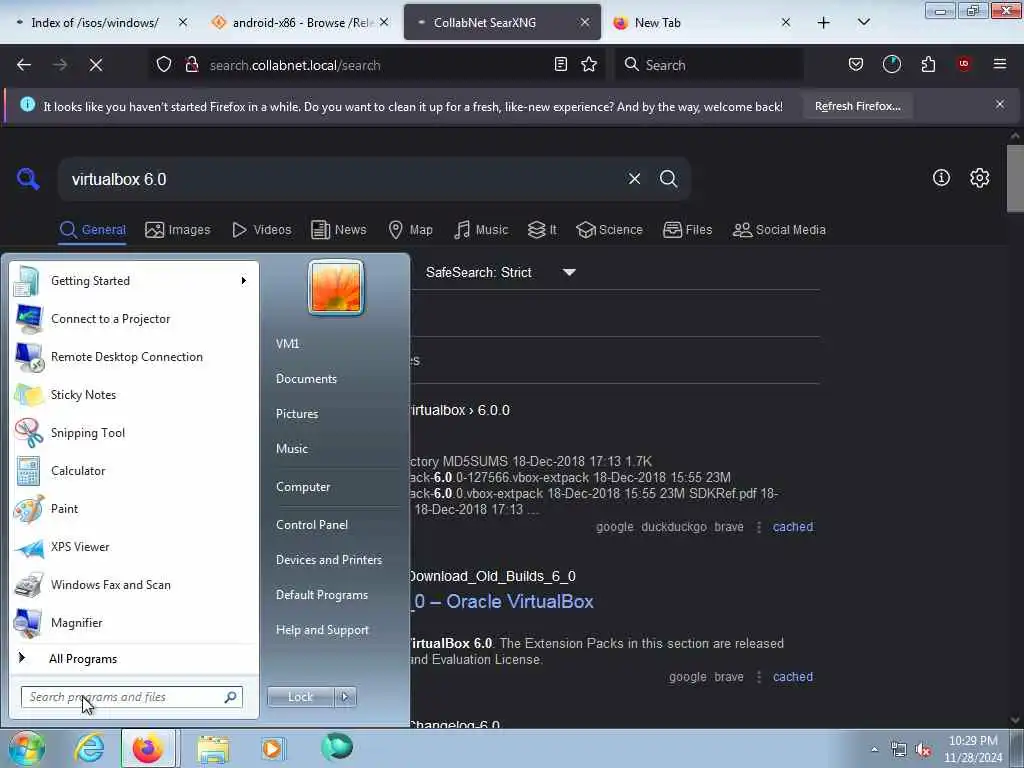
Task: Submit the SearXNG search magnifier
Action: [668, 179]
